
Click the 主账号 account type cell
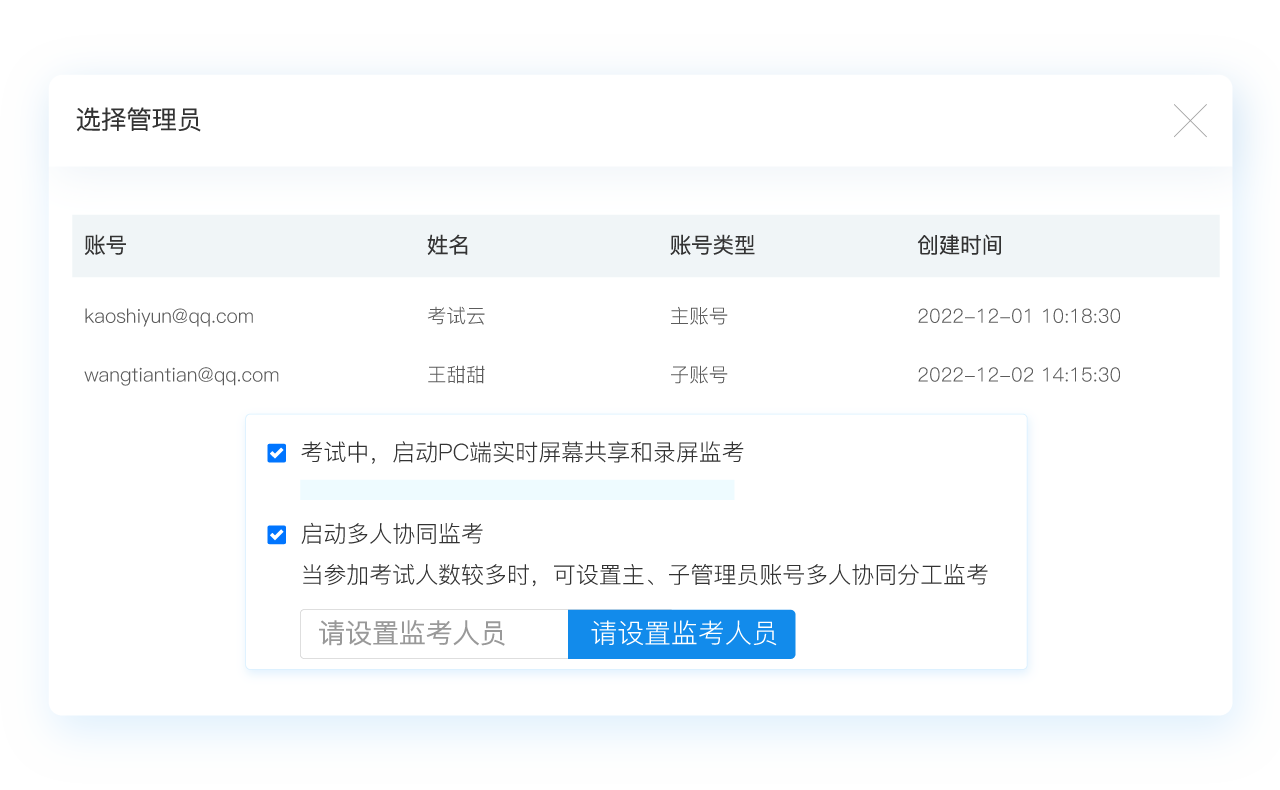(698, 317)
